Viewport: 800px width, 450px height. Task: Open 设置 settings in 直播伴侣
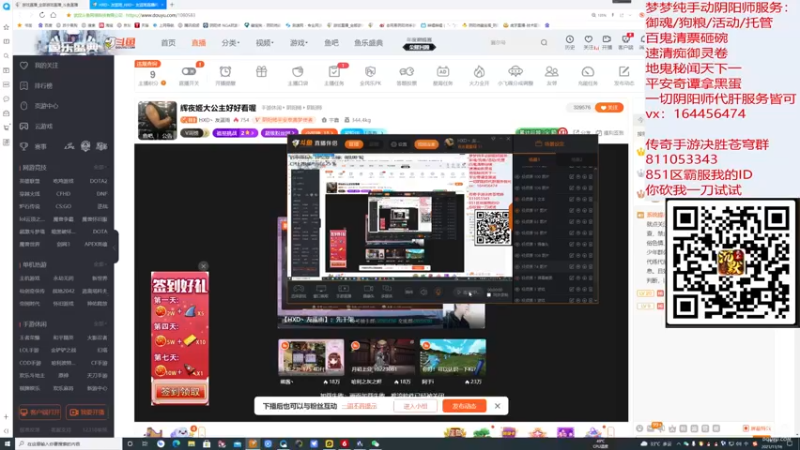(x=399, y=144)
